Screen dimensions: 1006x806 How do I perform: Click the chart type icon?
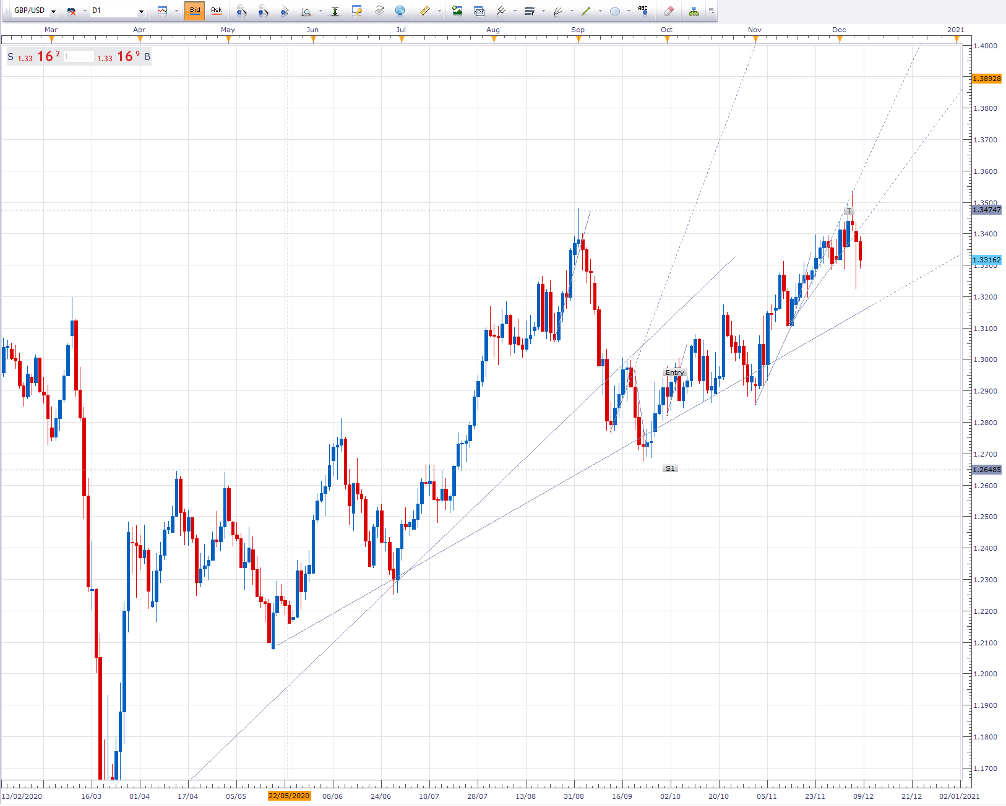162,11
